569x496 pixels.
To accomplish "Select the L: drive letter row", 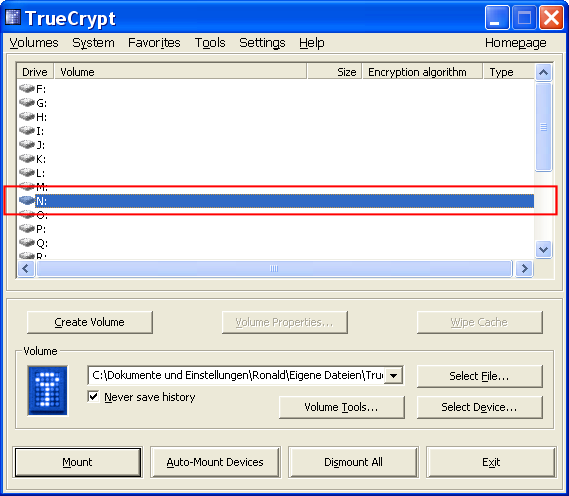I will 276,173.
